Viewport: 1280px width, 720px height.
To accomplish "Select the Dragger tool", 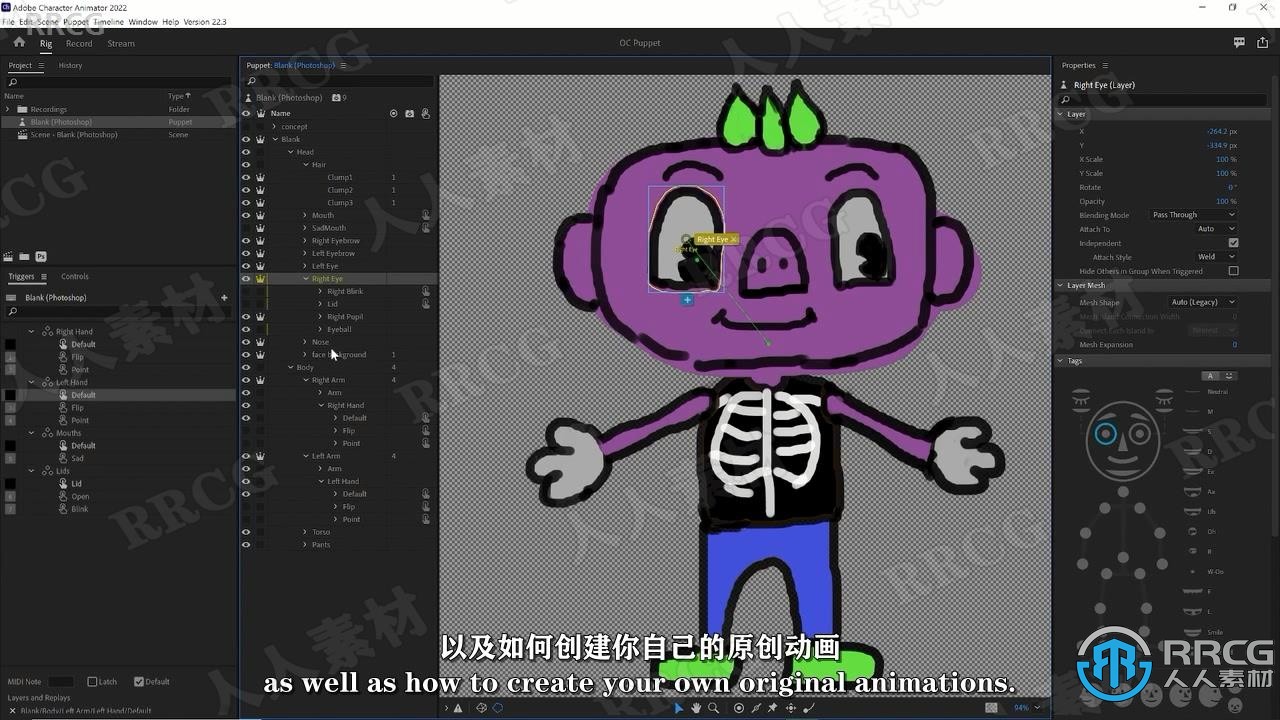I will [791, 708].
